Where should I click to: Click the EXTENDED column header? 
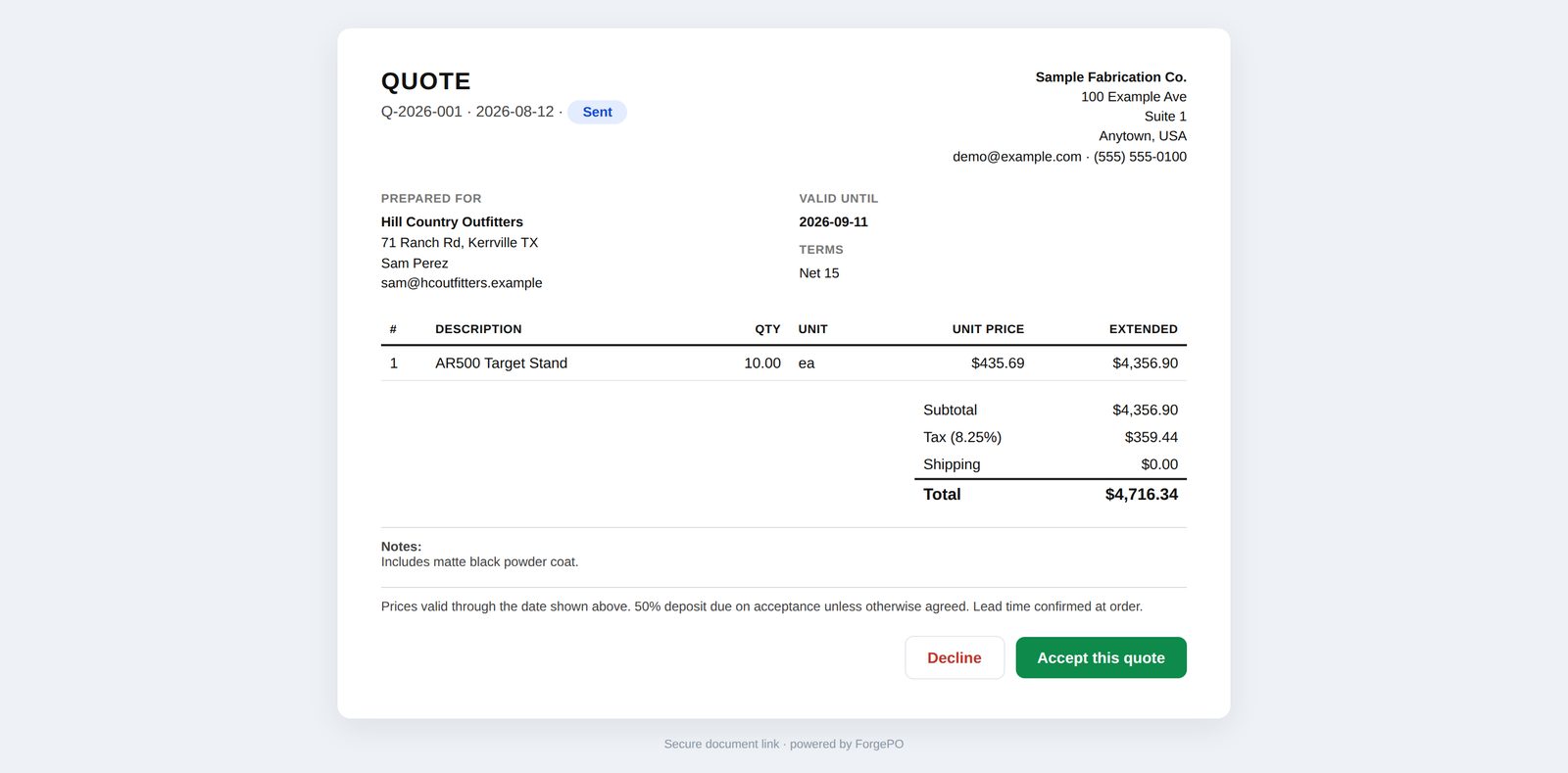click(1143, 329)
